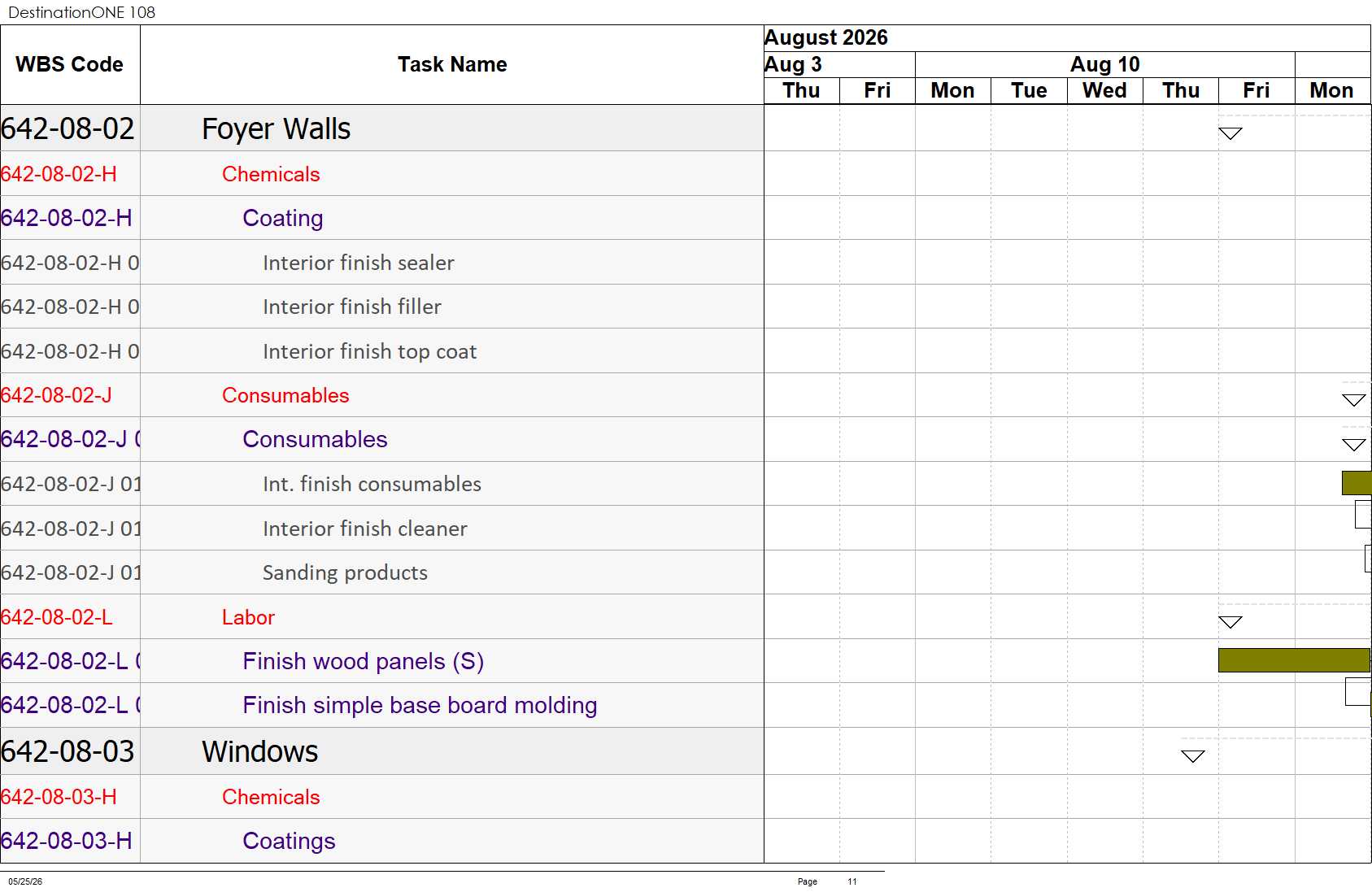
Task: Select the Windows task row
Action: click(x=382, y=751)
